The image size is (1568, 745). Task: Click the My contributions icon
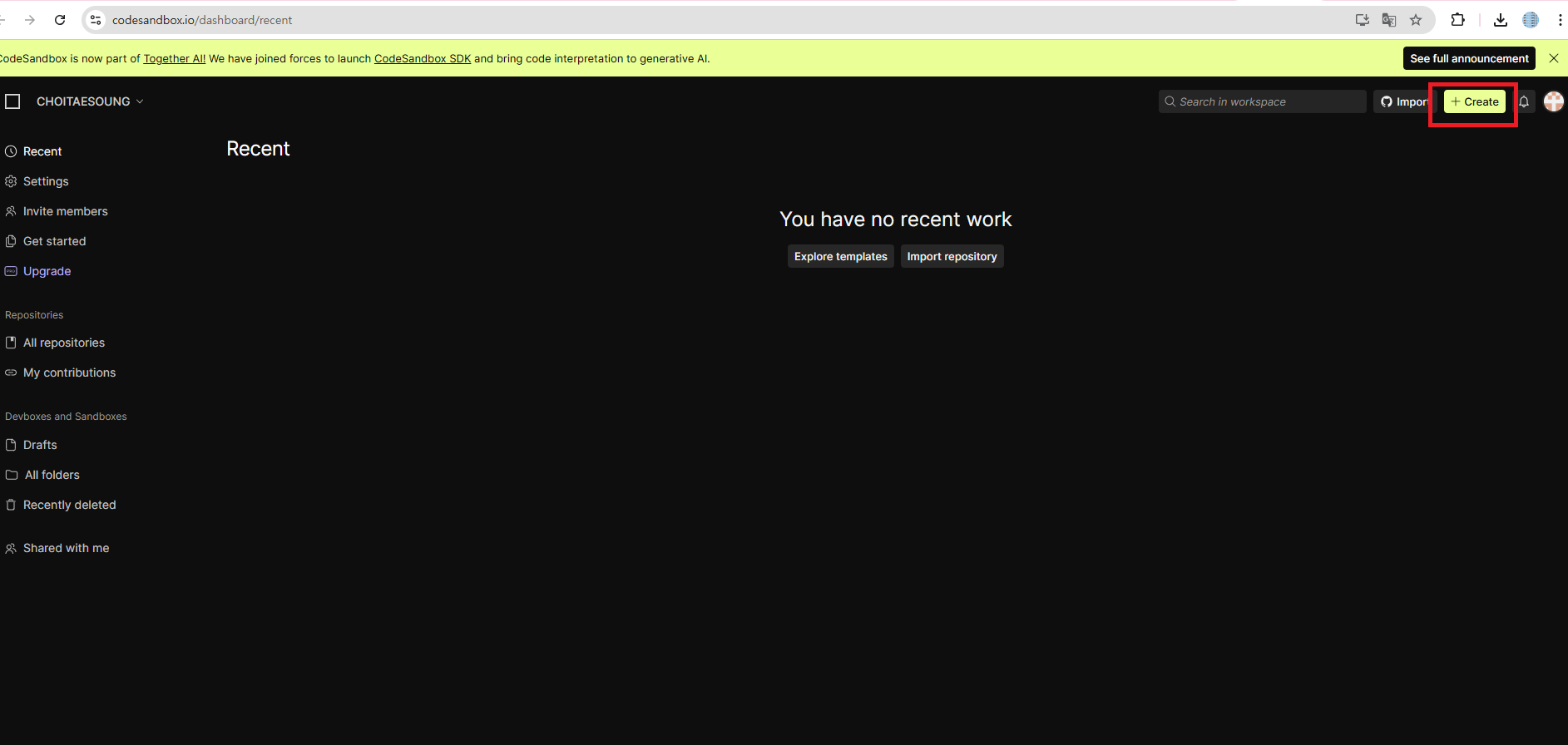[x=11, y=372]
